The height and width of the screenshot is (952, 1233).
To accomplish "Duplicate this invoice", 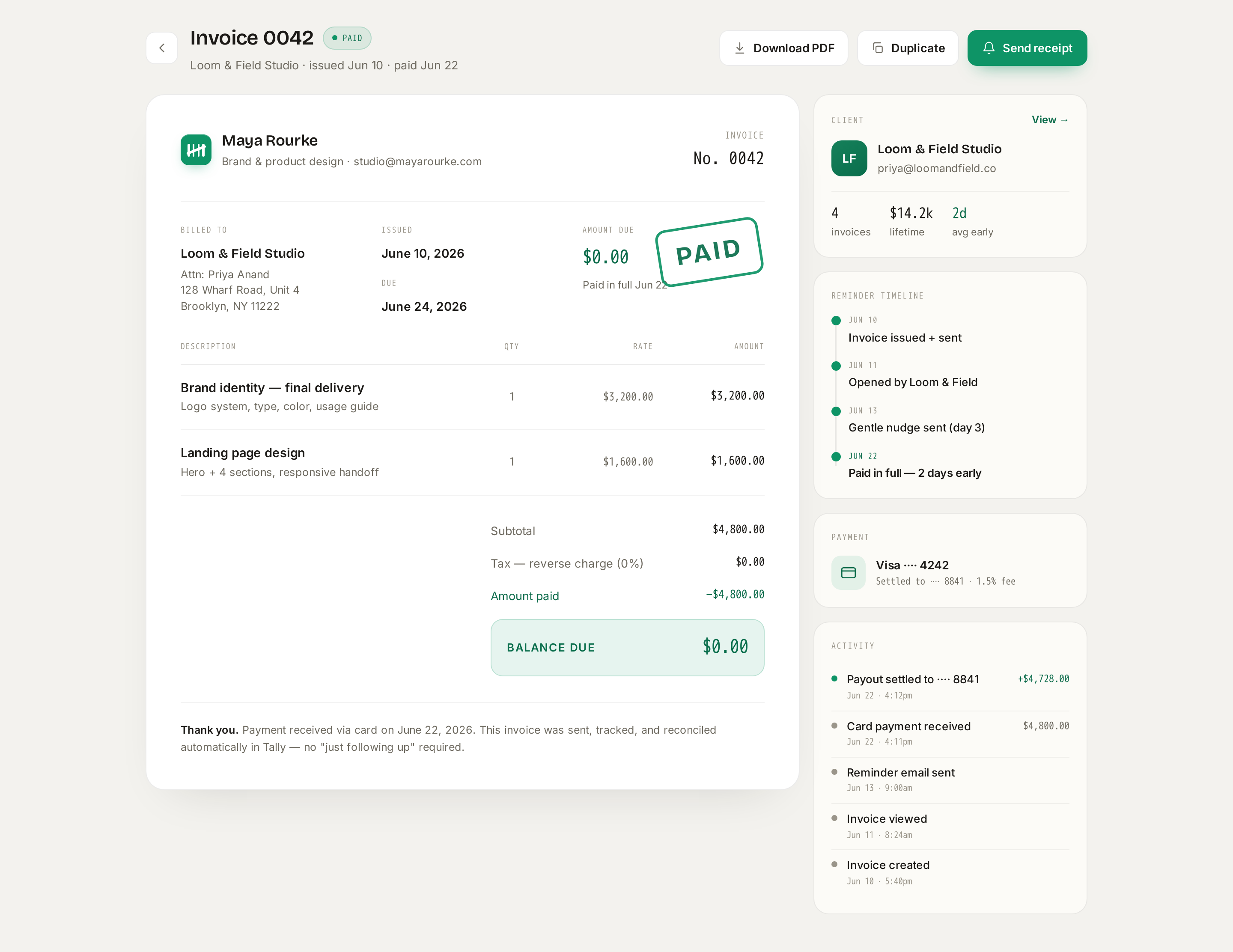I will coord(908,48).
